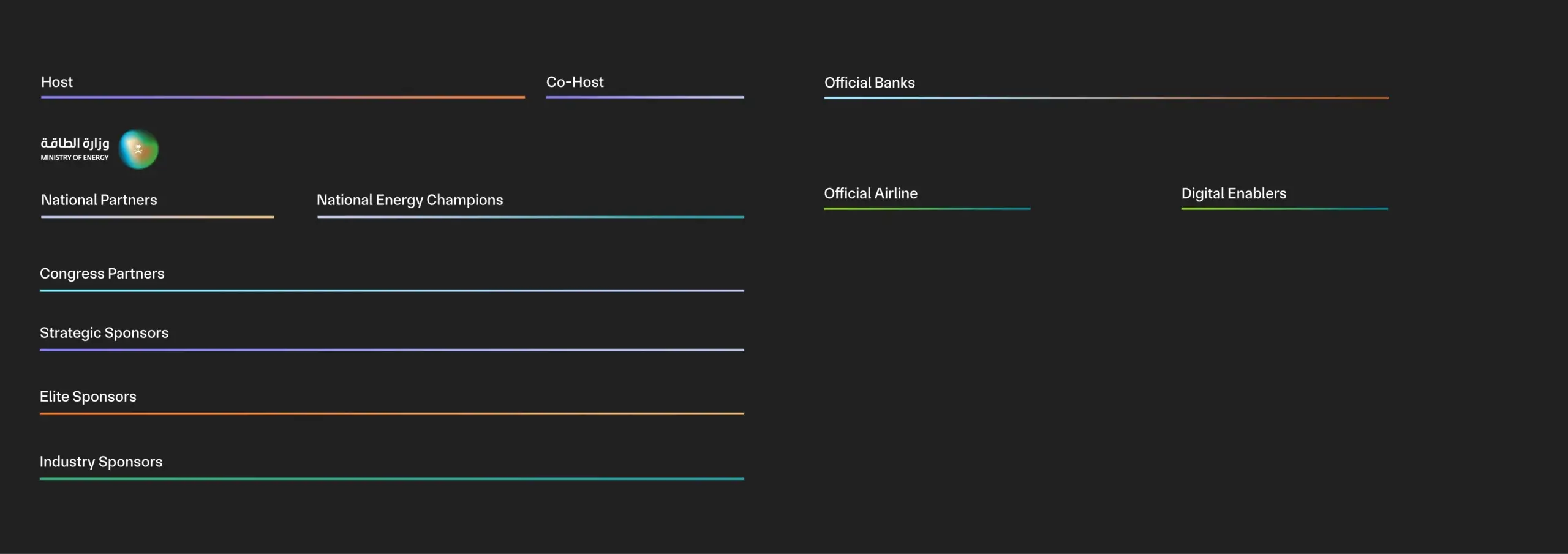This screenshot has width=1568, height=554.
Task: Click the purple divider line under Strategic Sponsors
Action: pos(392,350)
